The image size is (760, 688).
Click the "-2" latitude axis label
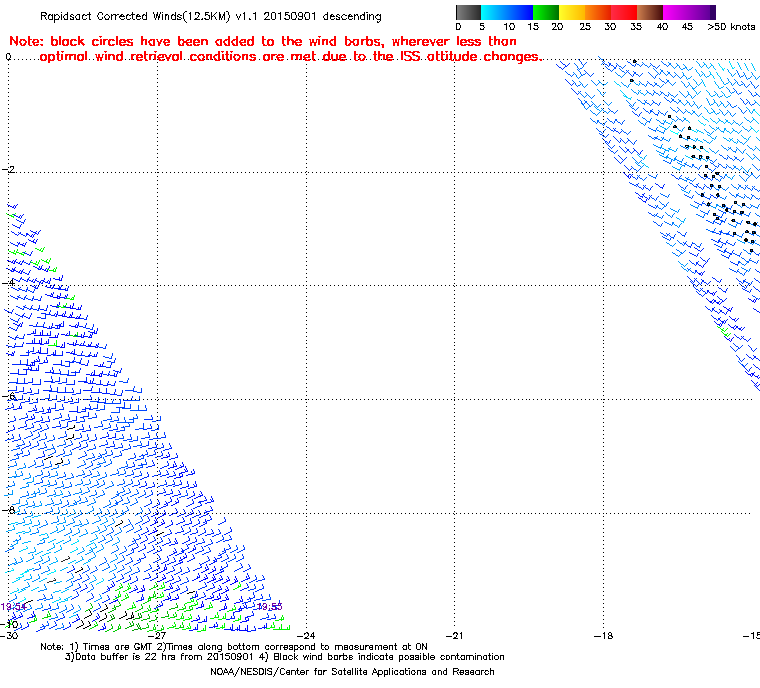(8, 169)
